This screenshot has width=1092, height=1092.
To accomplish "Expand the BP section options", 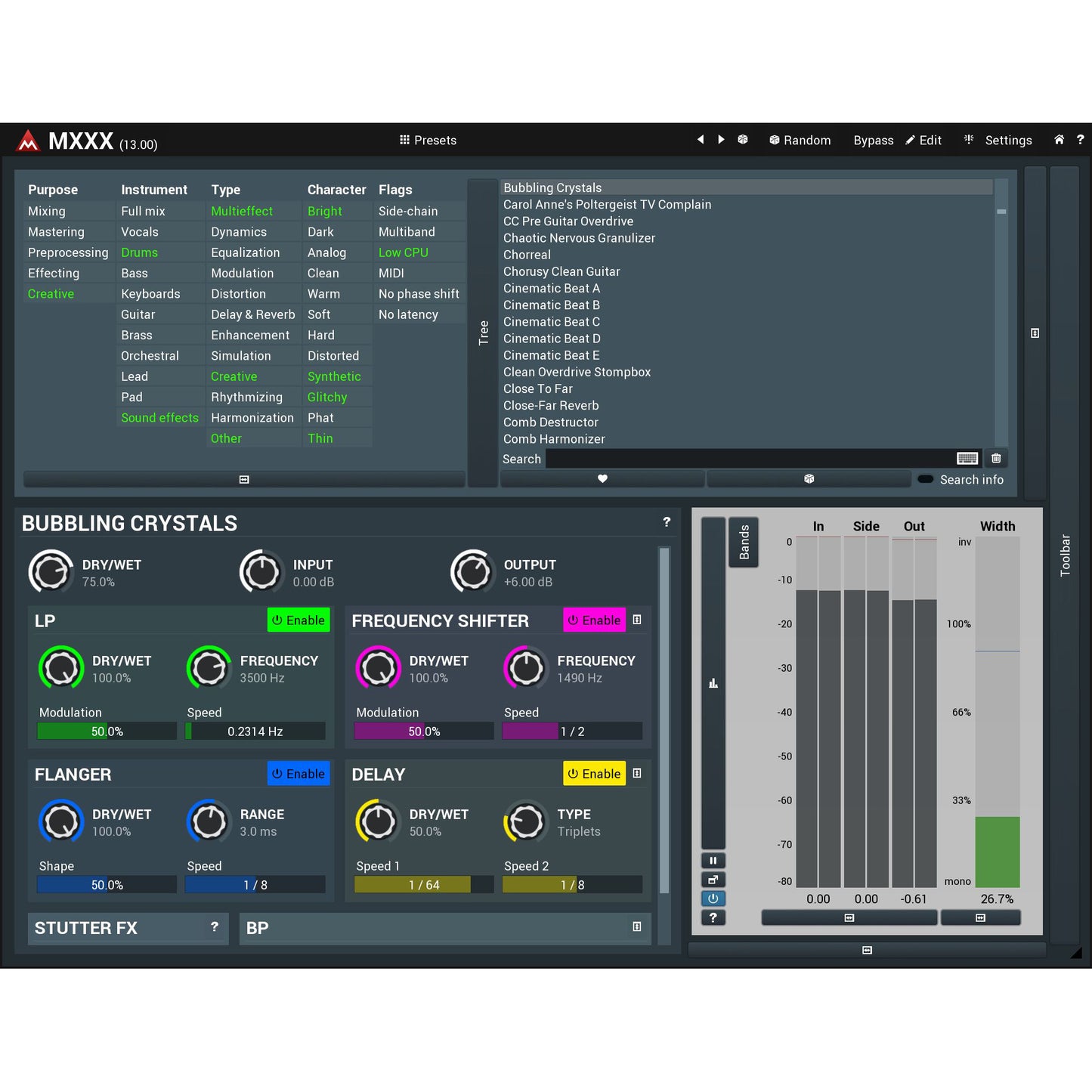I will 637,927.
